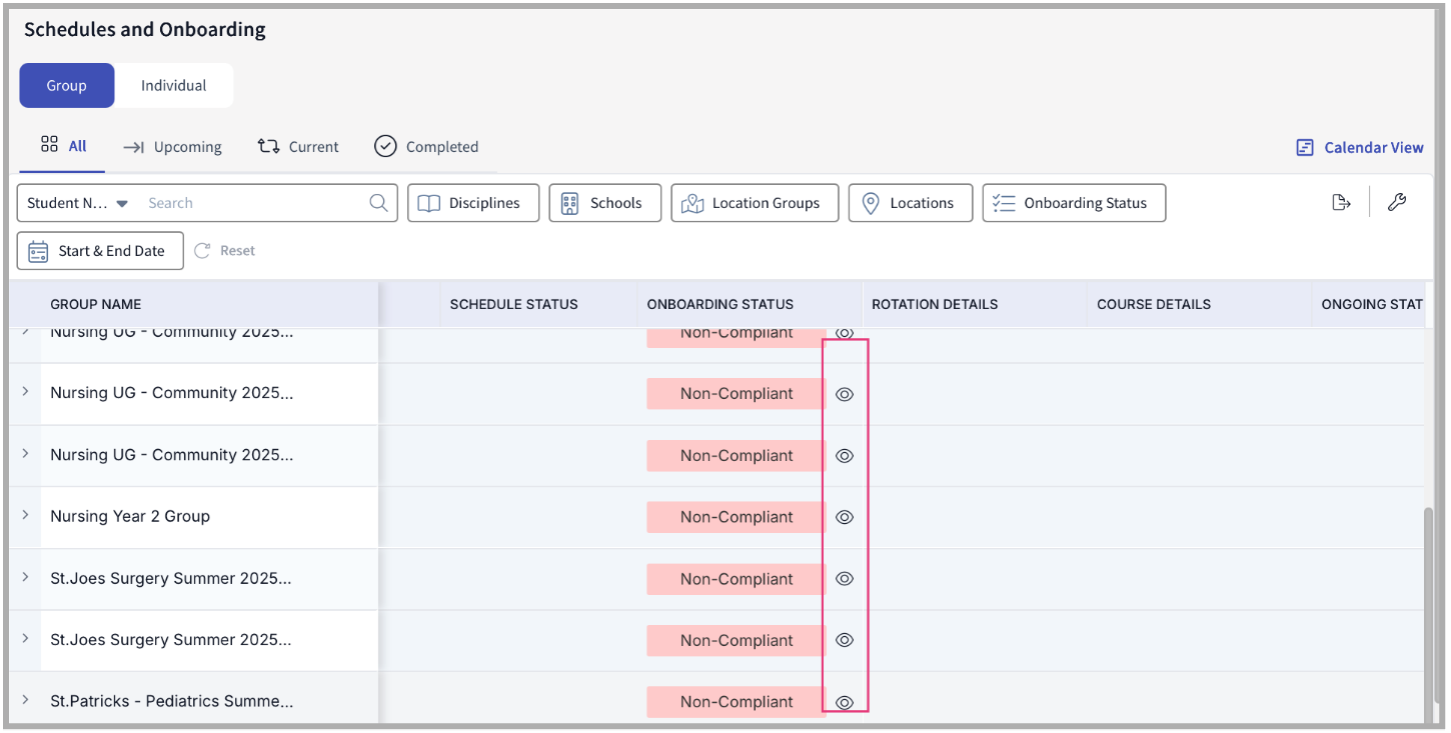
Task: Click the eye icon for St.Patricks Pediatrics row
Action: click(844, 702)
